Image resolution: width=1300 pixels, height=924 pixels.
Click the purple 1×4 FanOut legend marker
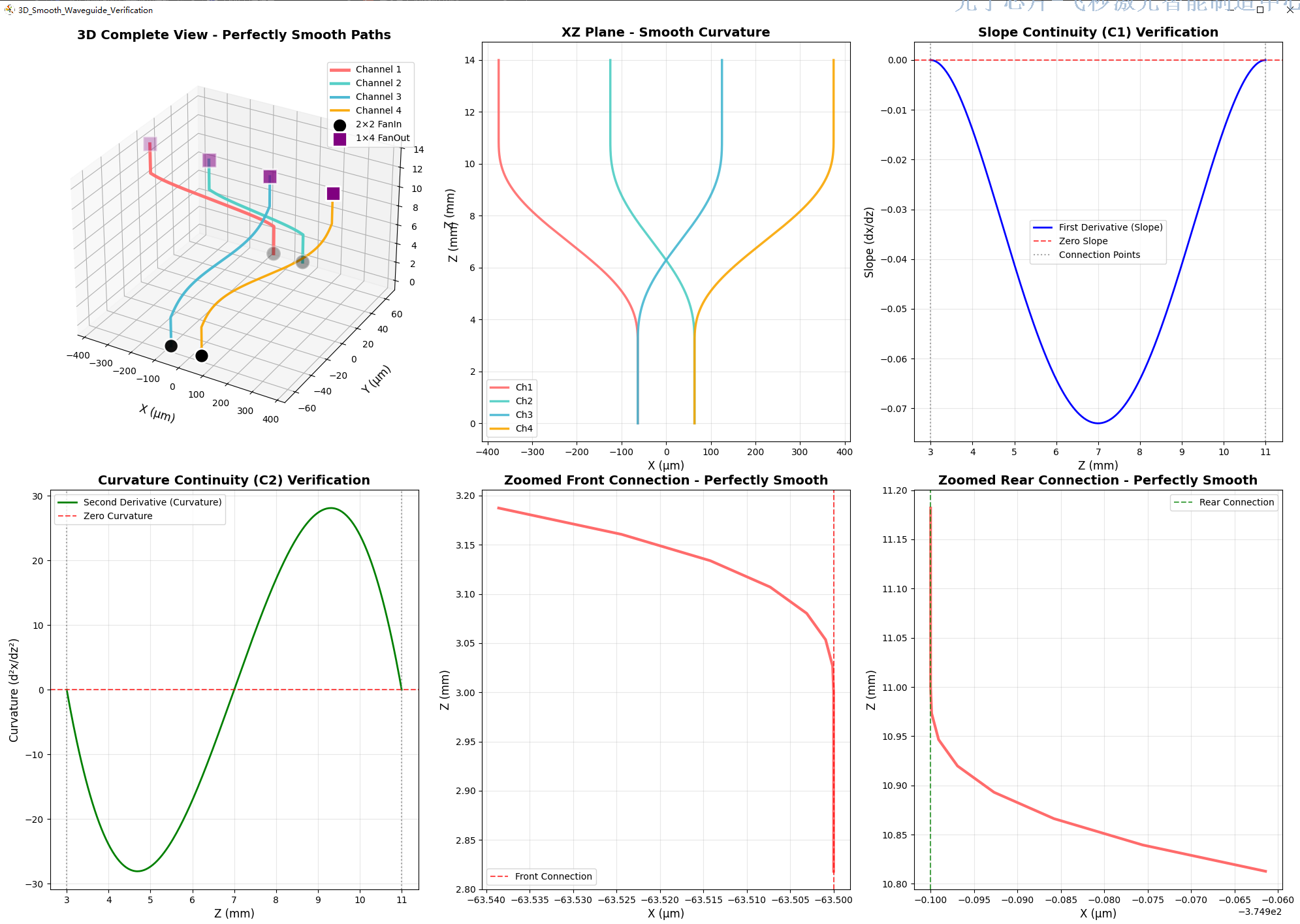coord(340,138)
